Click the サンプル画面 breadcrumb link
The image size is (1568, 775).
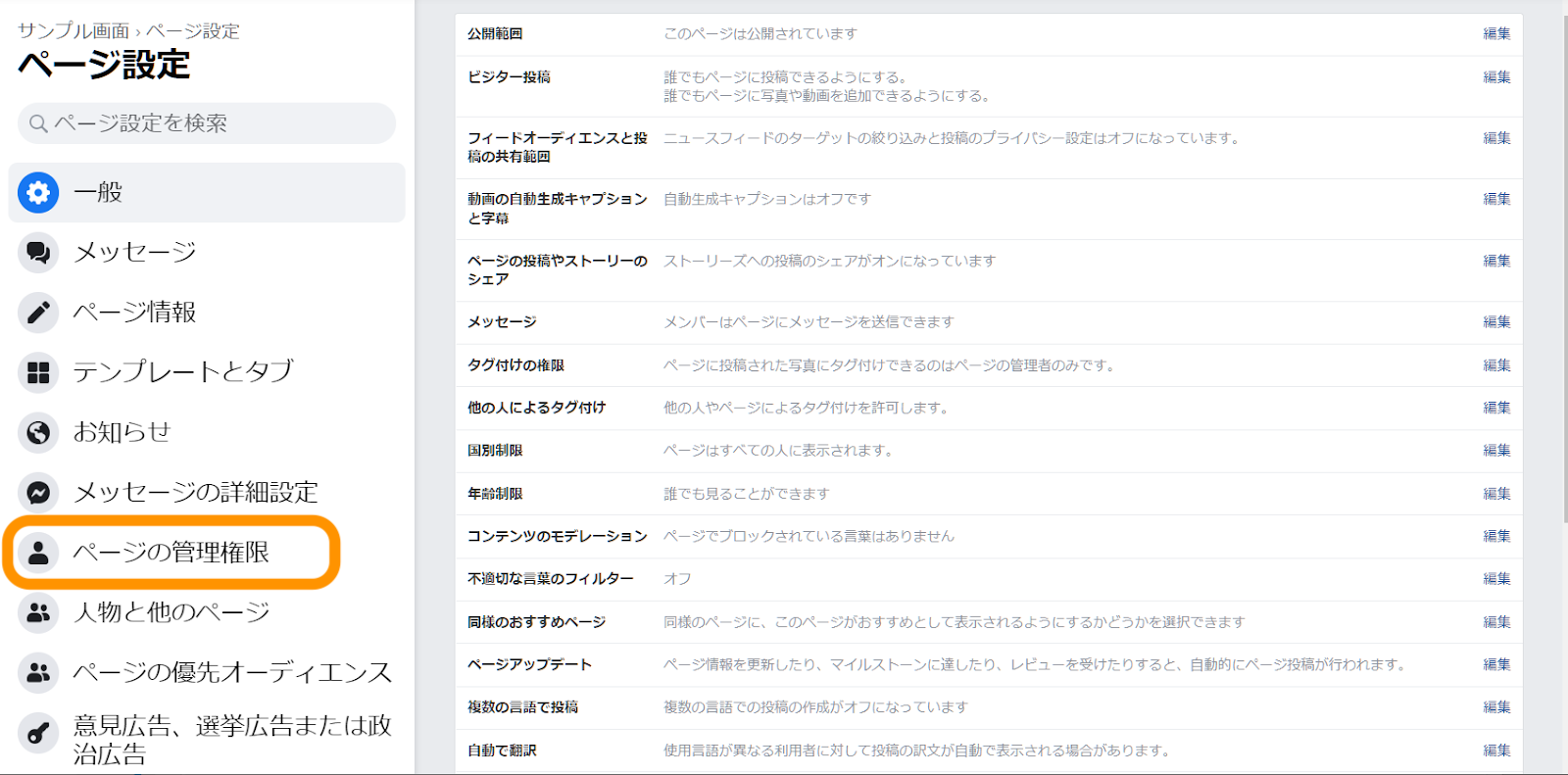click(73, 31)
